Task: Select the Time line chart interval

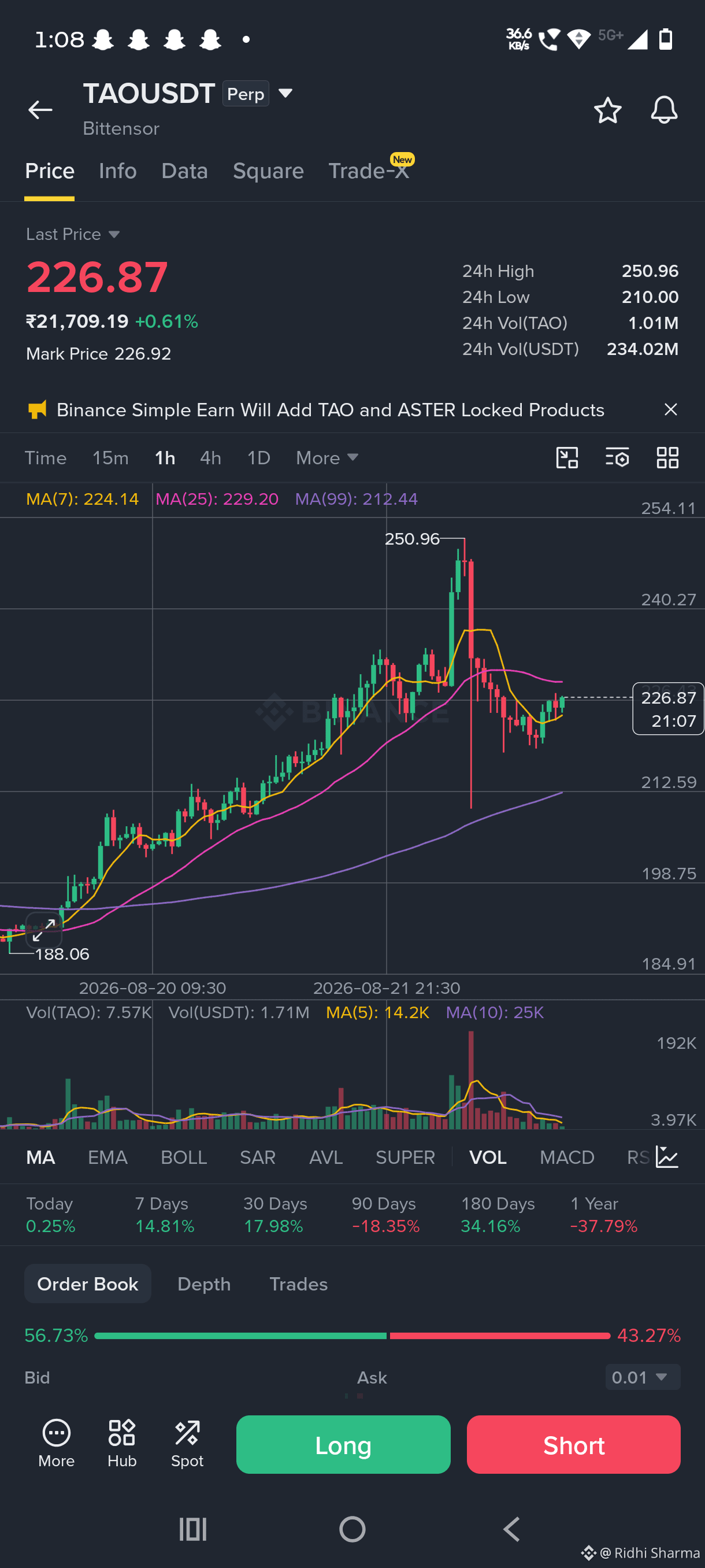Action: coord(46,458)
